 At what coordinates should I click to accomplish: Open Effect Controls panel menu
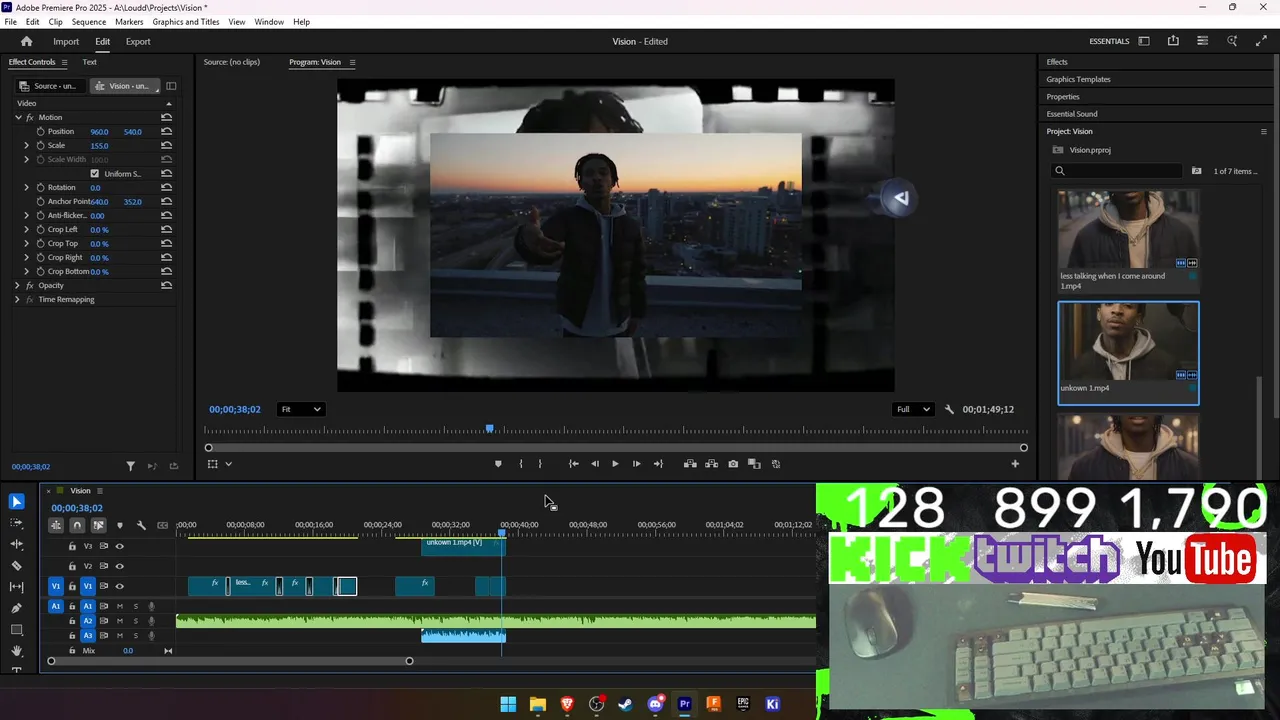pos(64,62)
